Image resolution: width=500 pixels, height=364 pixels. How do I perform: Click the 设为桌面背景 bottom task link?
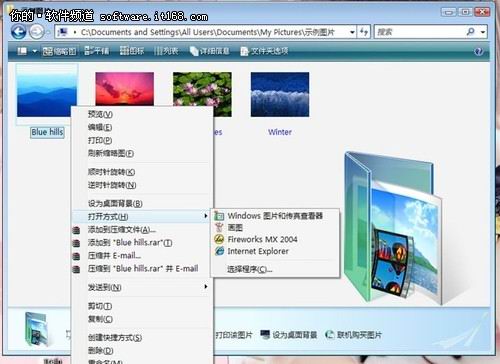click(x=289, y=335)
